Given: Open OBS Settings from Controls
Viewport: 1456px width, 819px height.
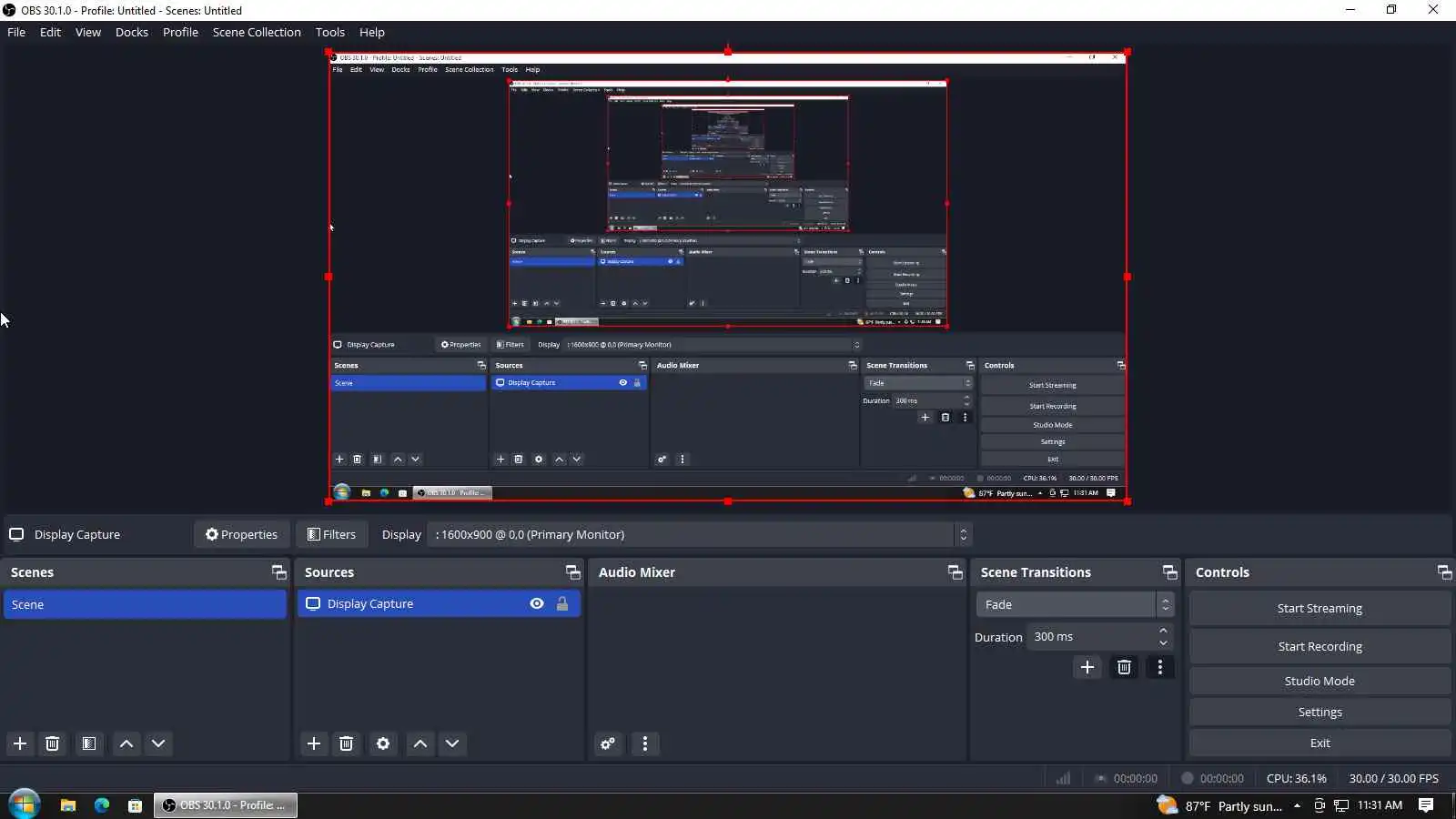Looking at the screenshot, I should (1319, 712).
